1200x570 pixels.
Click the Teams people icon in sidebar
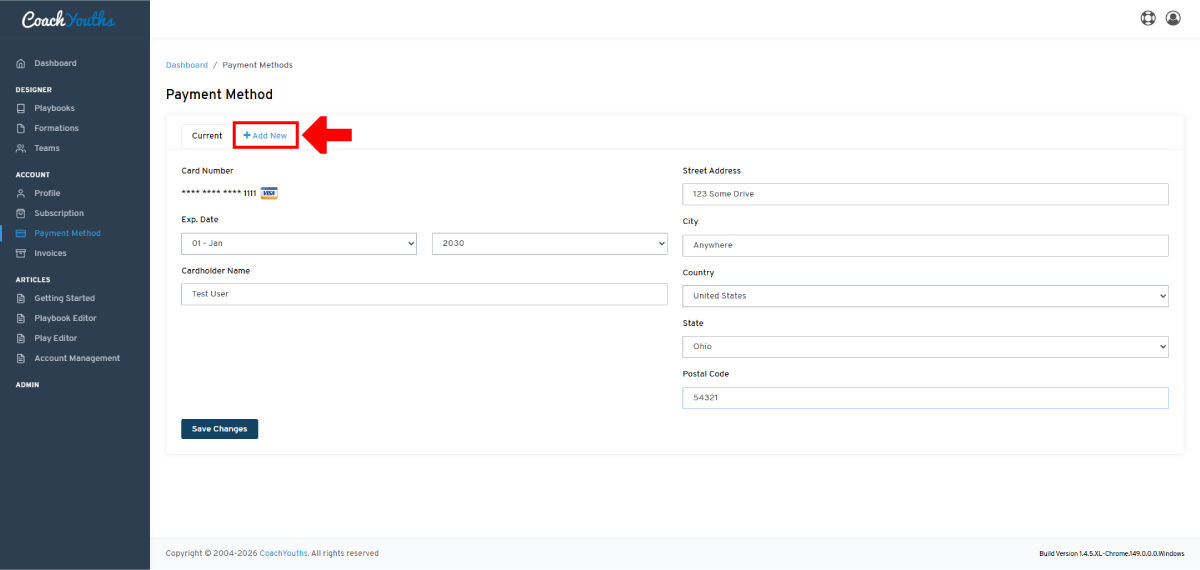[21, 148]
